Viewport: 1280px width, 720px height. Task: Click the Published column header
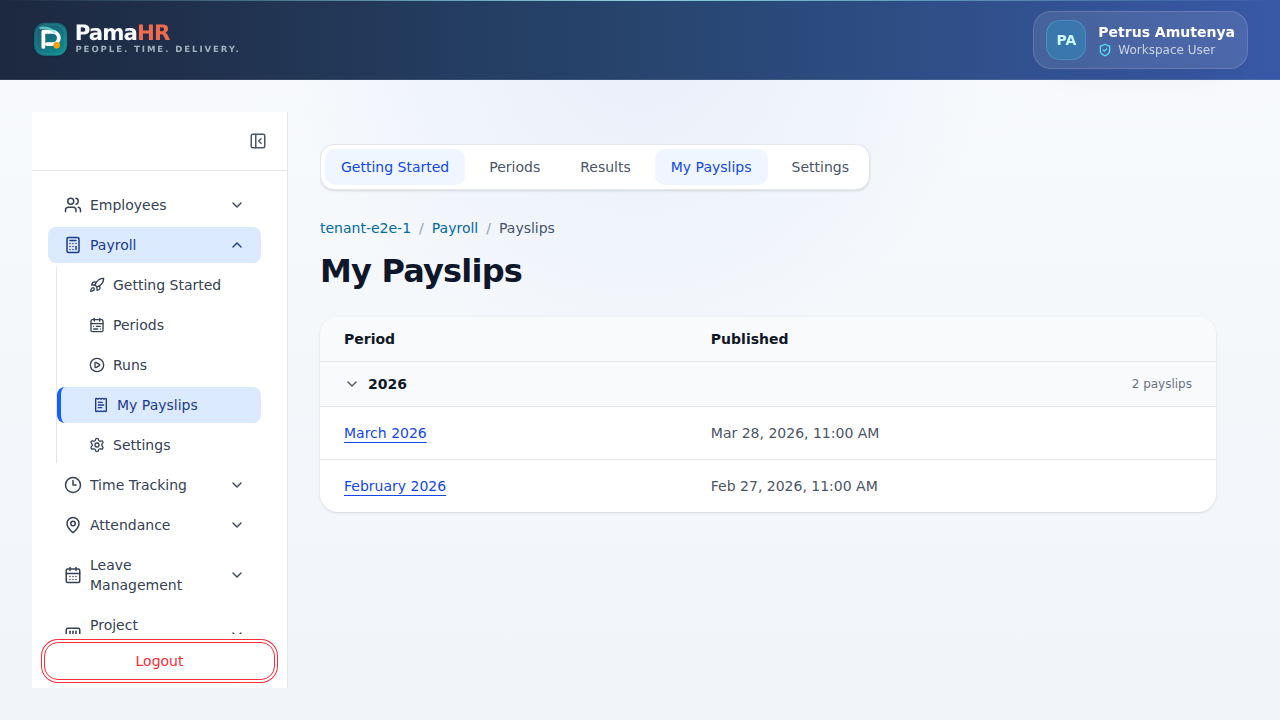pos(749,339)
